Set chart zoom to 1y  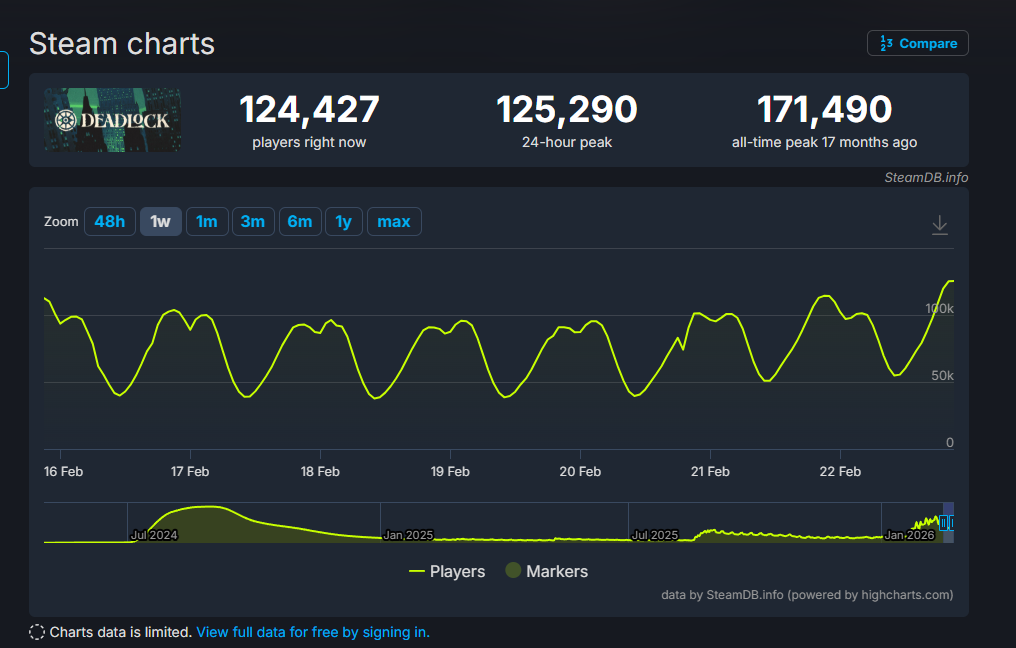[343, 222]
